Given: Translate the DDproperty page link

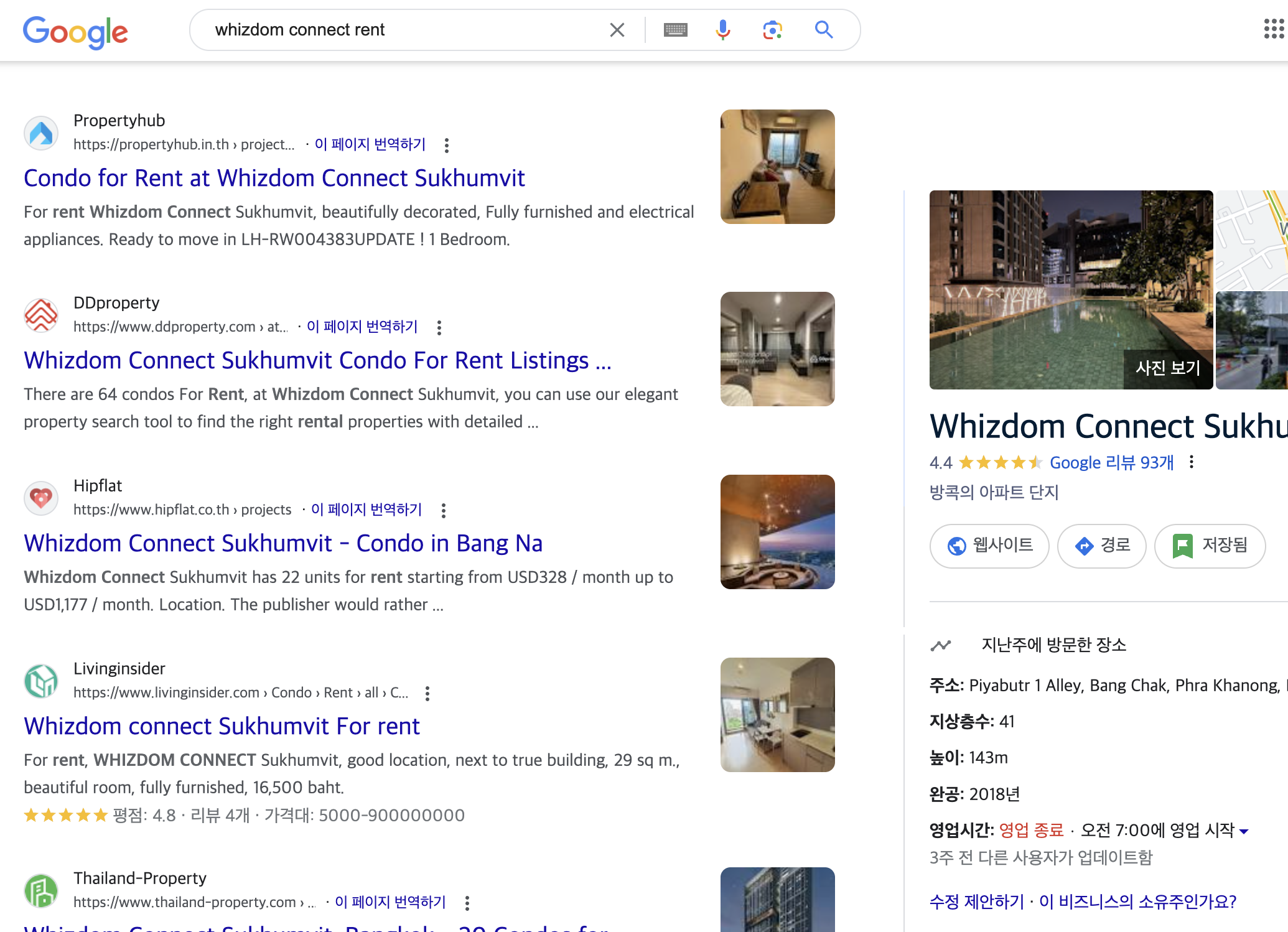Looking at the screenshot, I should coord(362,327).
